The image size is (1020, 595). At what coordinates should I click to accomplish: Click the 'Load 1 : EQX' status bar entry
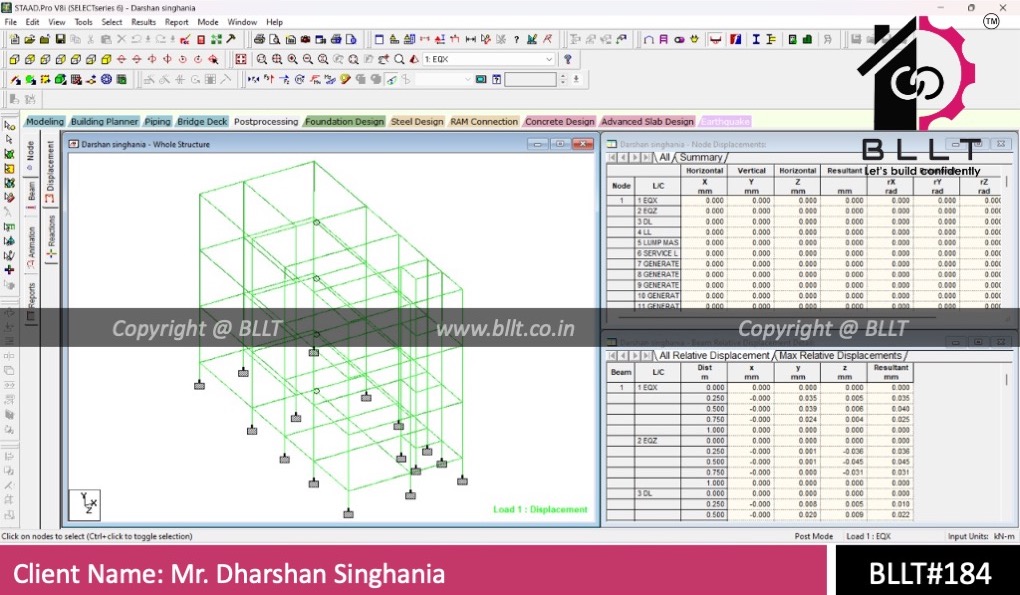point(868,536)
